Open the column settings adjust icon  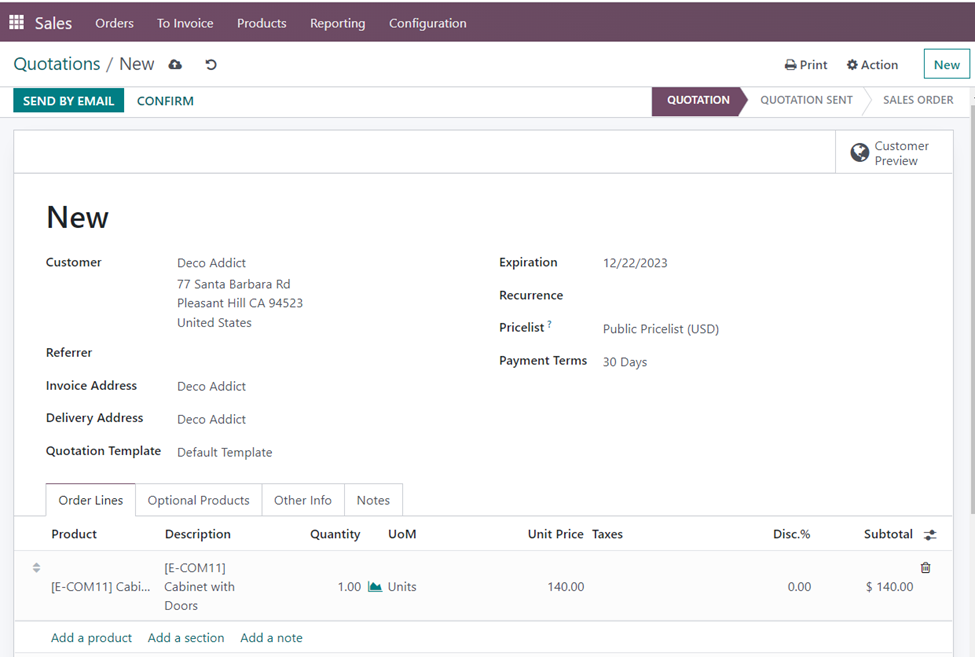[930, 535]
